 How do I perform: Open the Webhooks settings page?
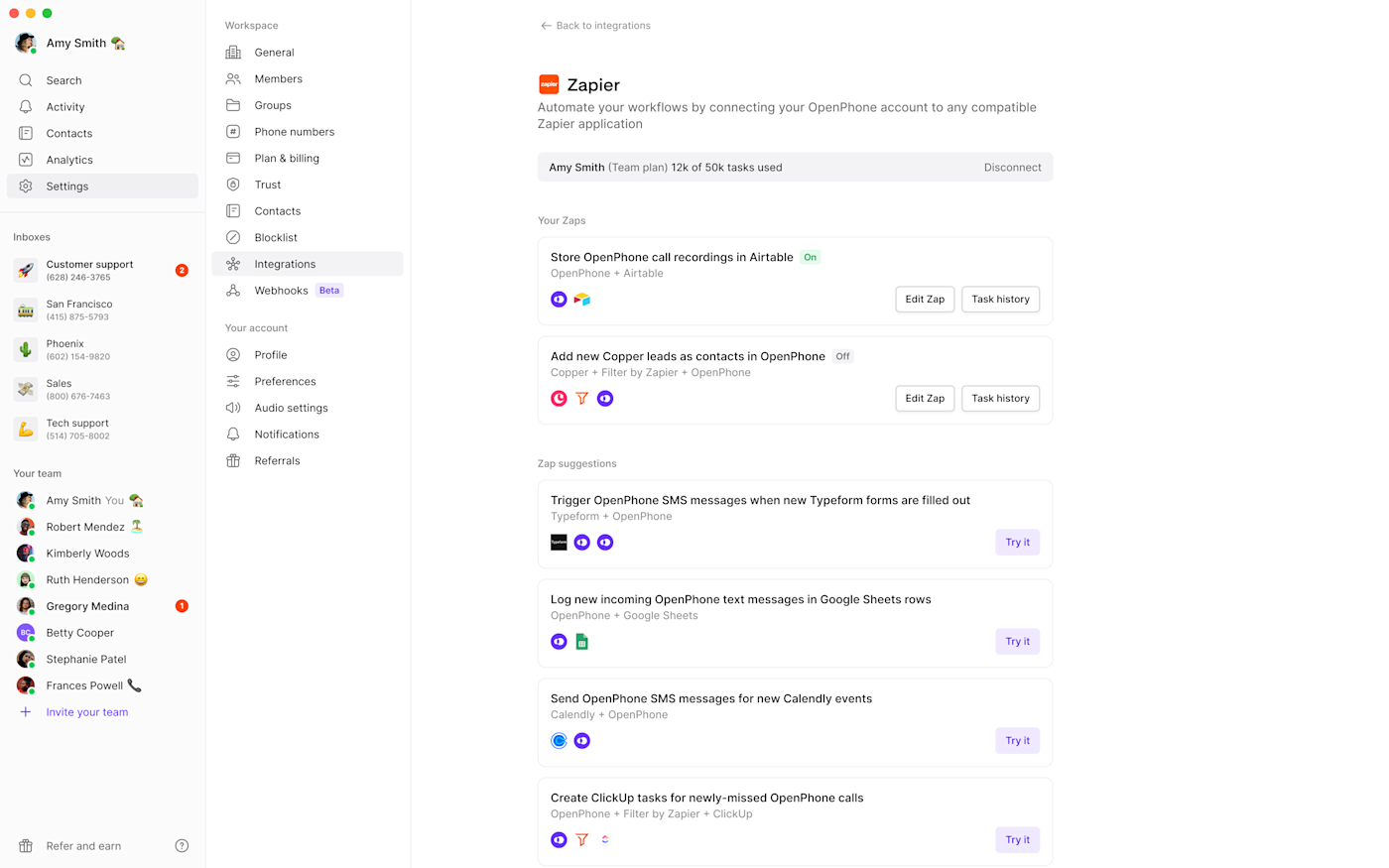(x=282, y=291)
